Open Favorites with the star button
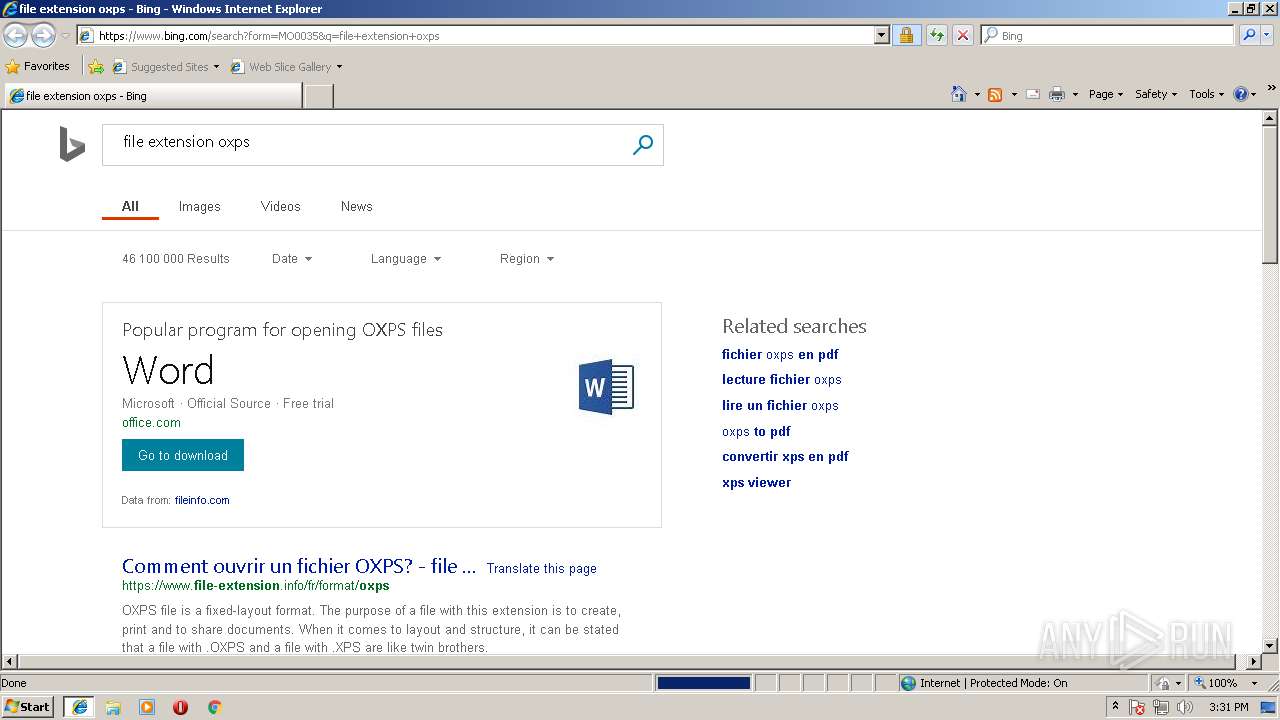The width and height of the screenshot is (1280, 720). tap(38, 67)
